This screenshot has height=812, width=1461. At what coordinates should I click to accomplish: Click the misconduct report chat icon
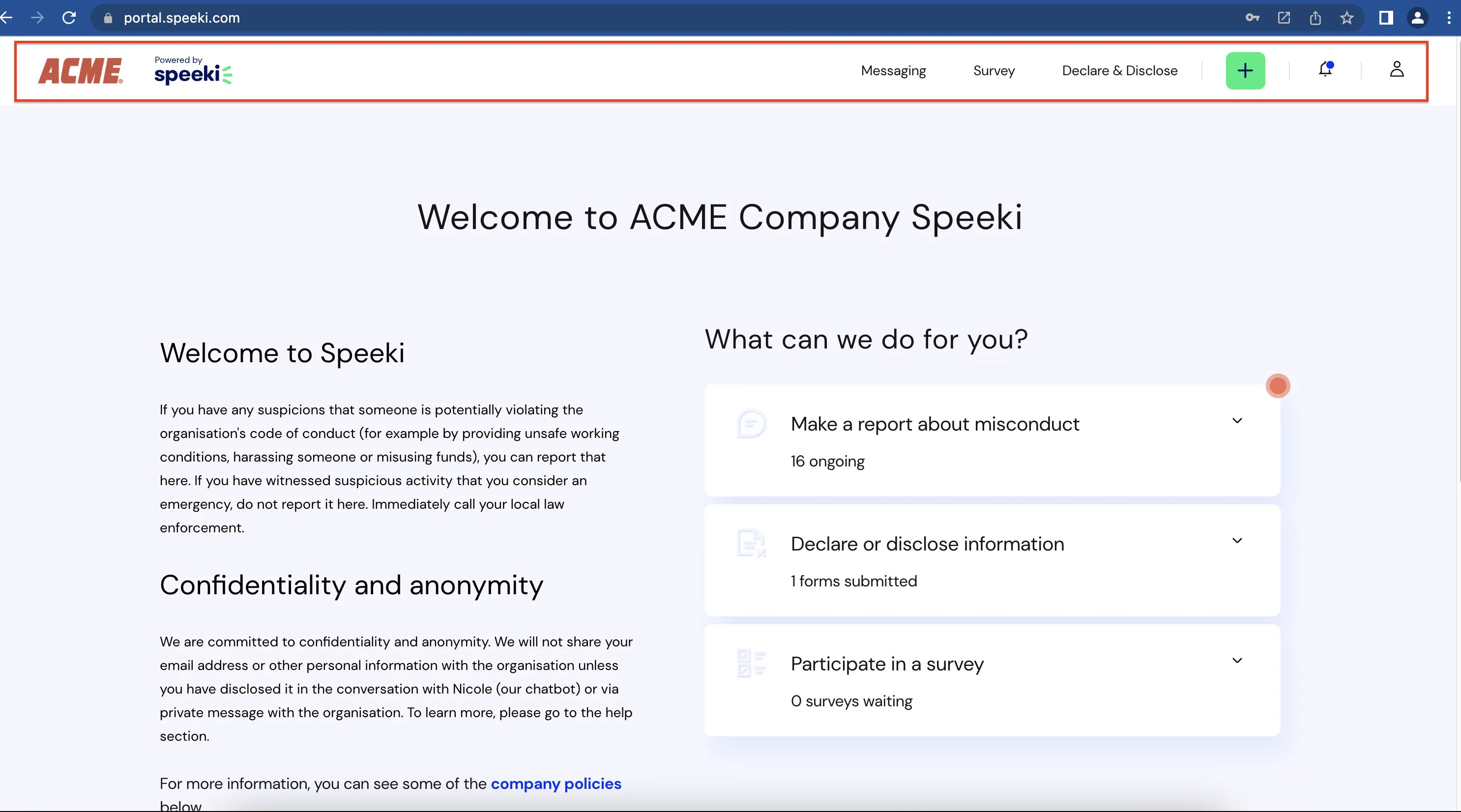750,423
